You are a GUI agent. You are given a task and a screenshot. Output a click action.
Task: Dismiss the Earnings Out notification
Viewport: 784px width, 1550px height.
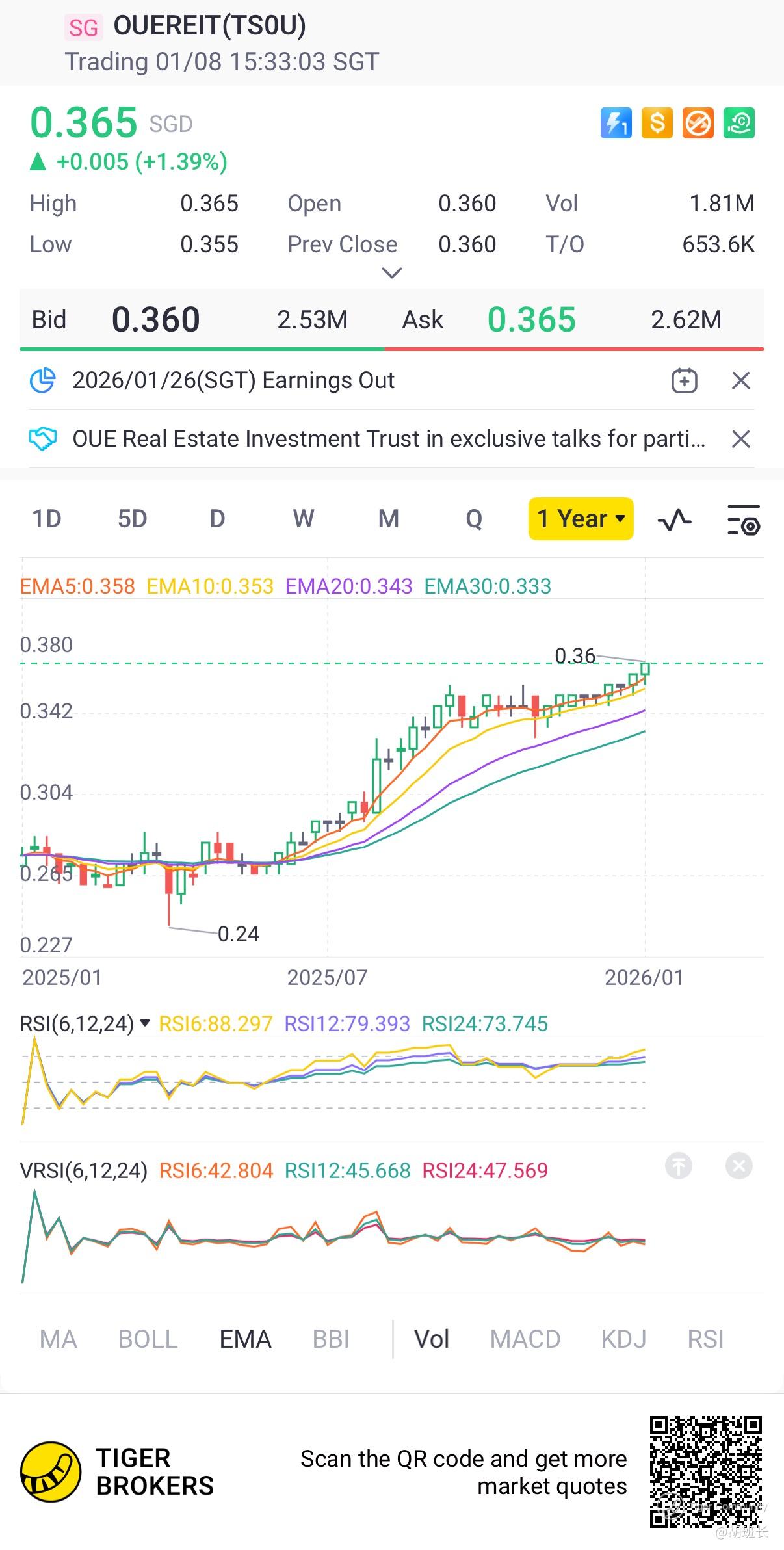click(x=741, y=380)
